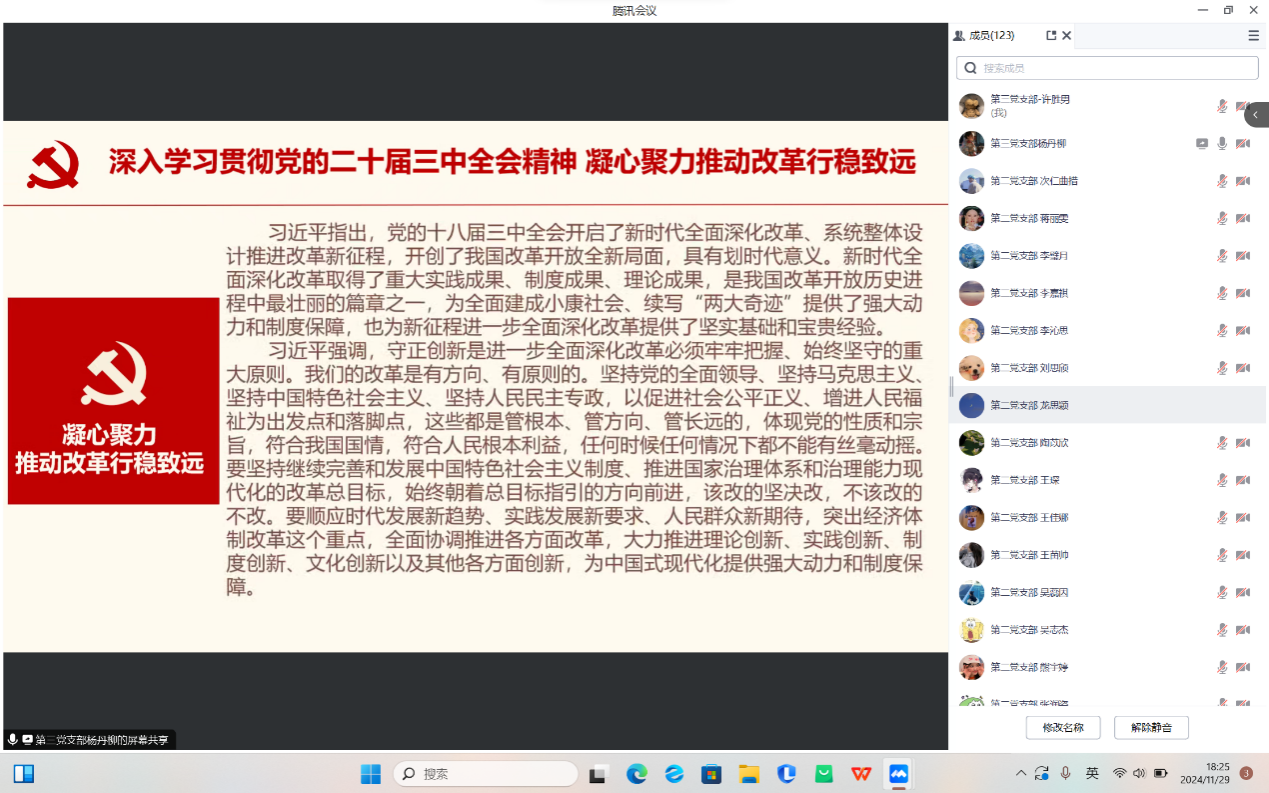Image resolution: width=1269 pixels, height=793 pixels.
Task: Close the 成员 members panel
Action: click(1067, 35)
